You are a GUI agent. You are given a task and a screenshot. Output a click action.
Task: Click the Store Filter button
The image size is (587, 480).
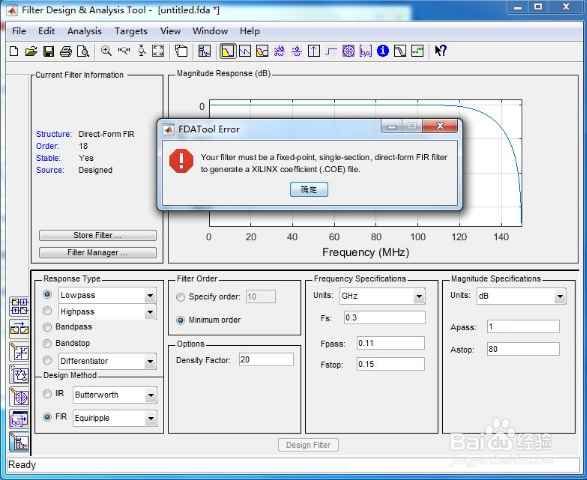click(98, 235)
